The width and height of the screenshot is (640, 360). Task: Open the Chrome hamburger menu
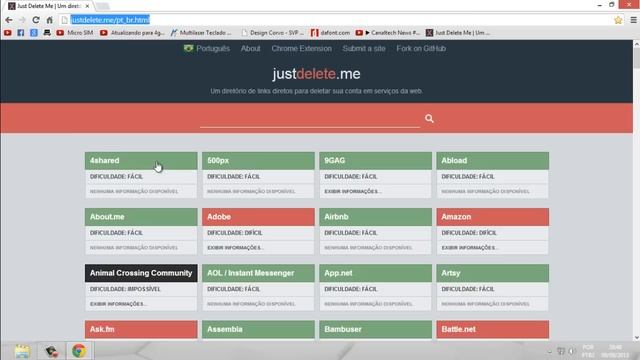click(633, 20)
